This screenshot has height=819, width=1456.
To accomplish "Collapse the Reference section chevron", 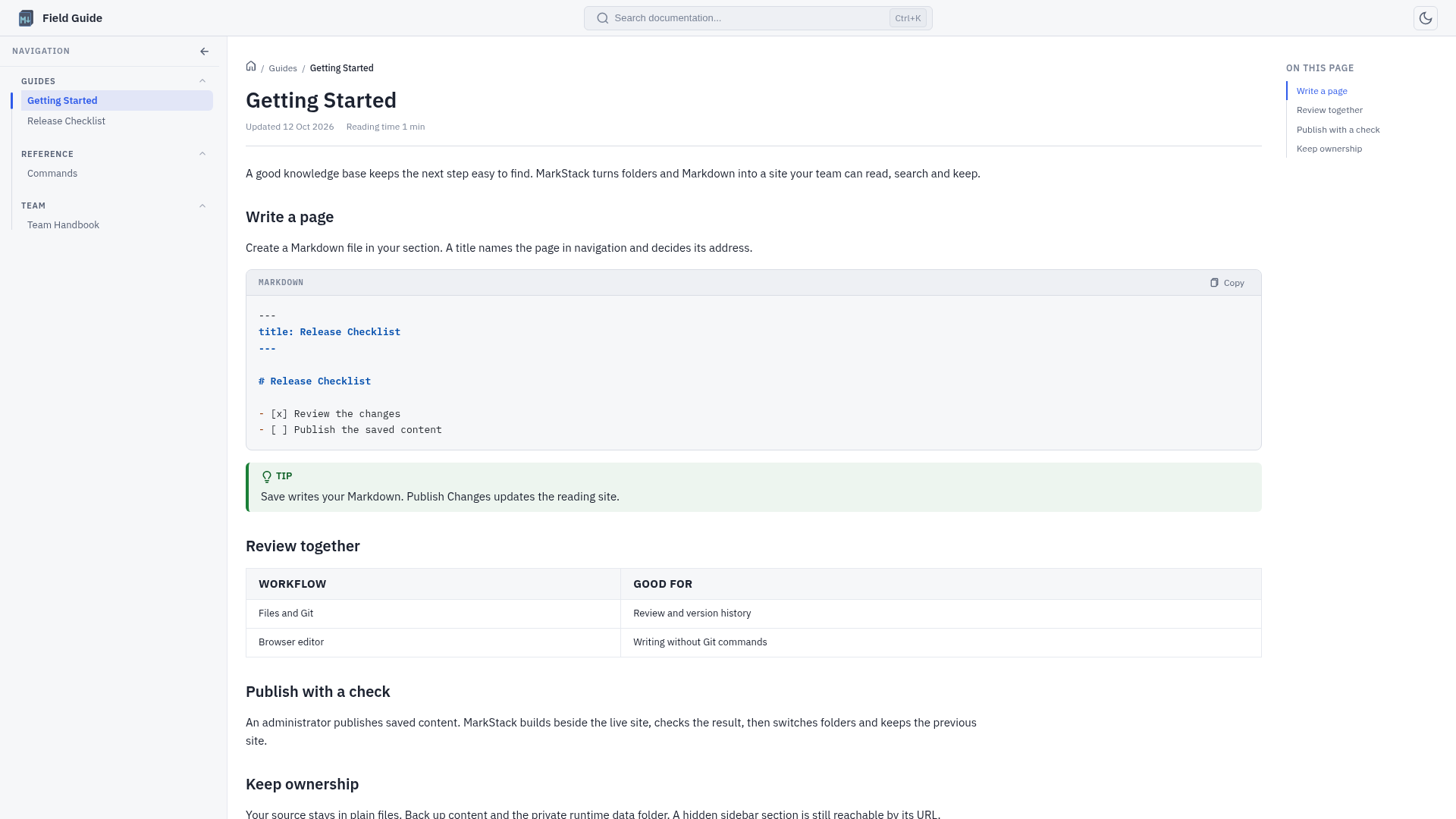I will 202,154.
